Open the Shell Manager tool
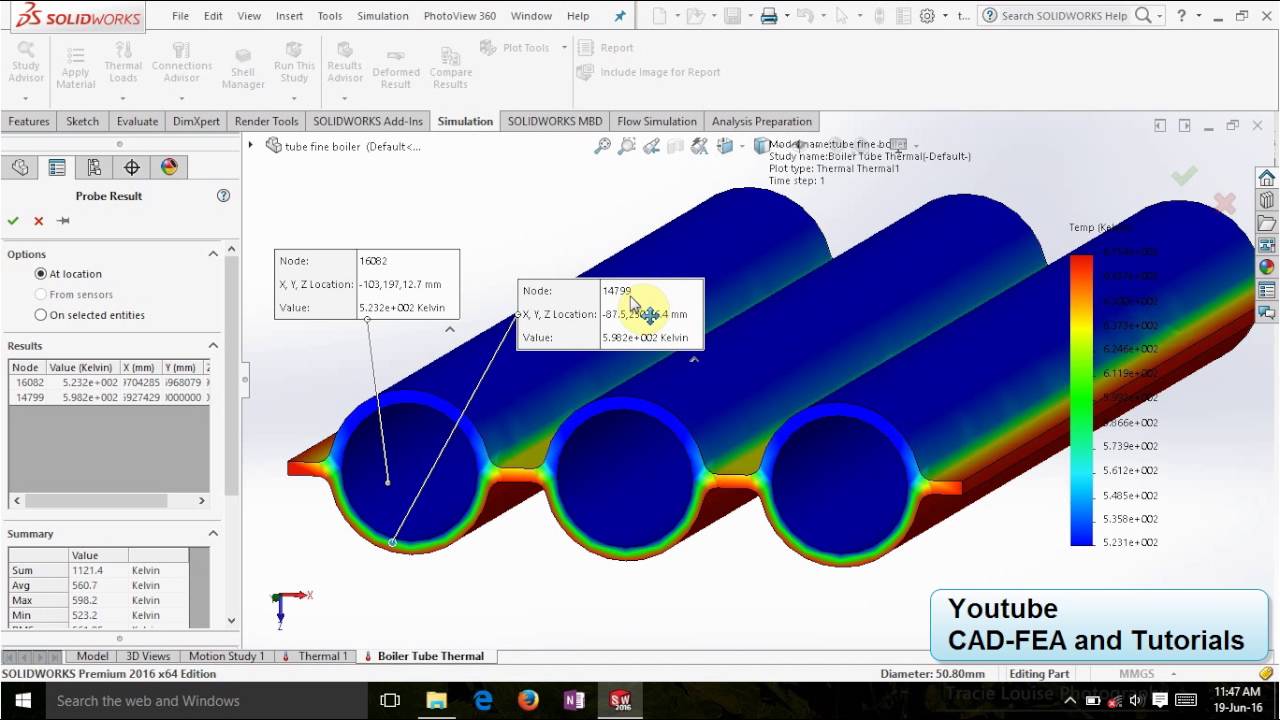 click(x=243, y=60)
